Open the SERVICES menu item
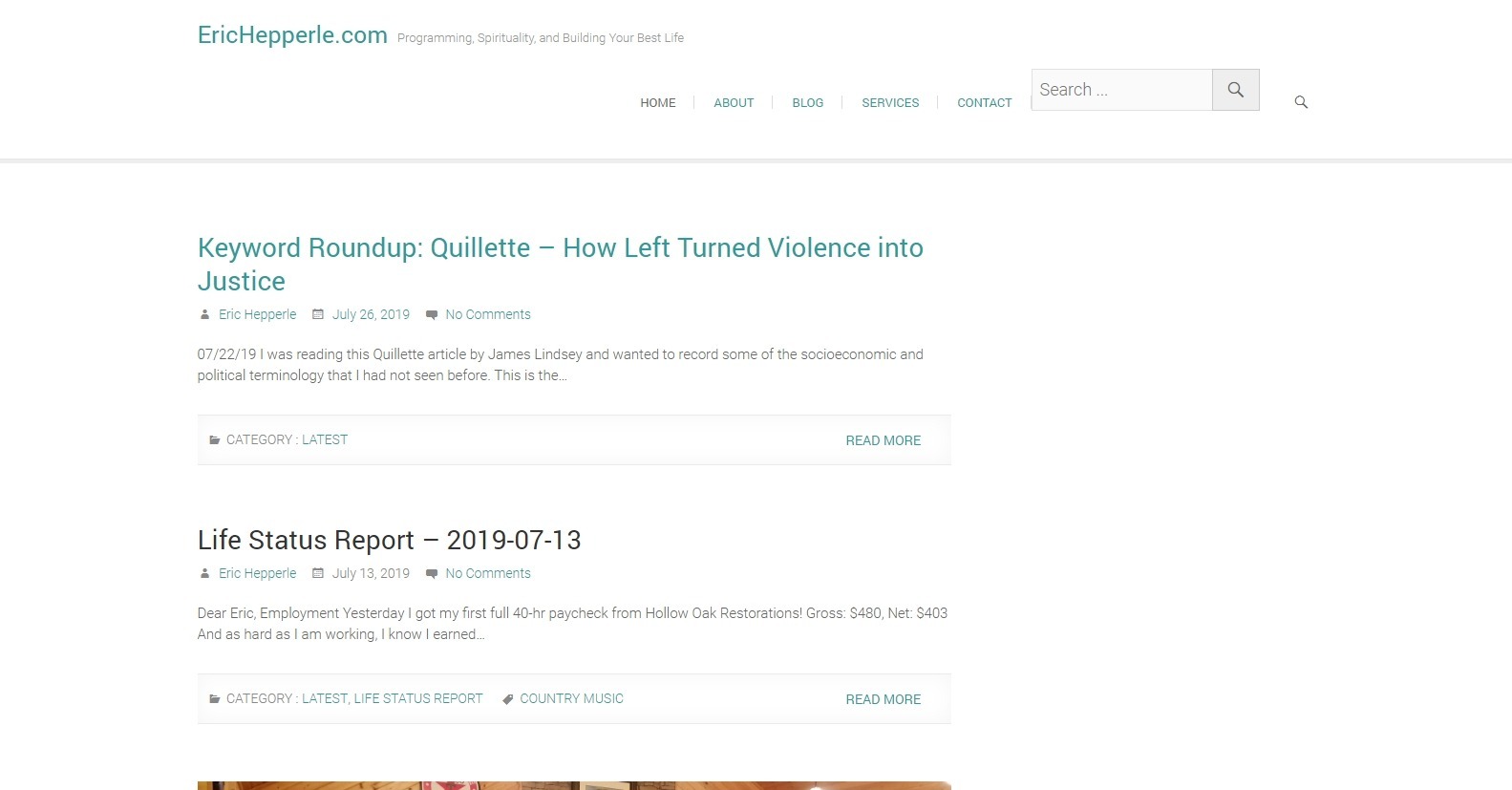1512x790 pixels. tap(890, 102)
